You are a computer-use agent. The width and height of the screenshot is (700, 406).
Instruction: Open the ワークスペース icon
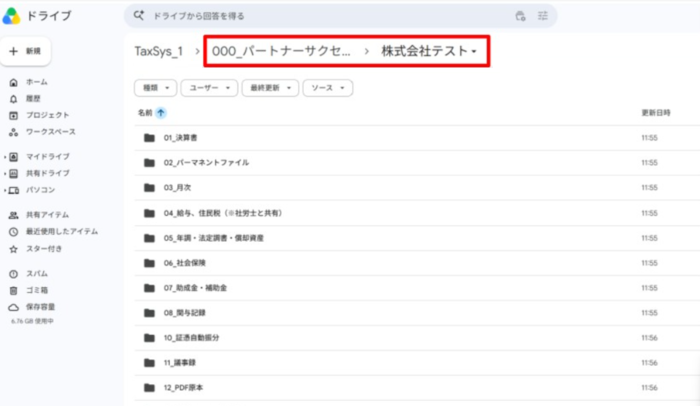pyautogui.click(x=13, y=132)
